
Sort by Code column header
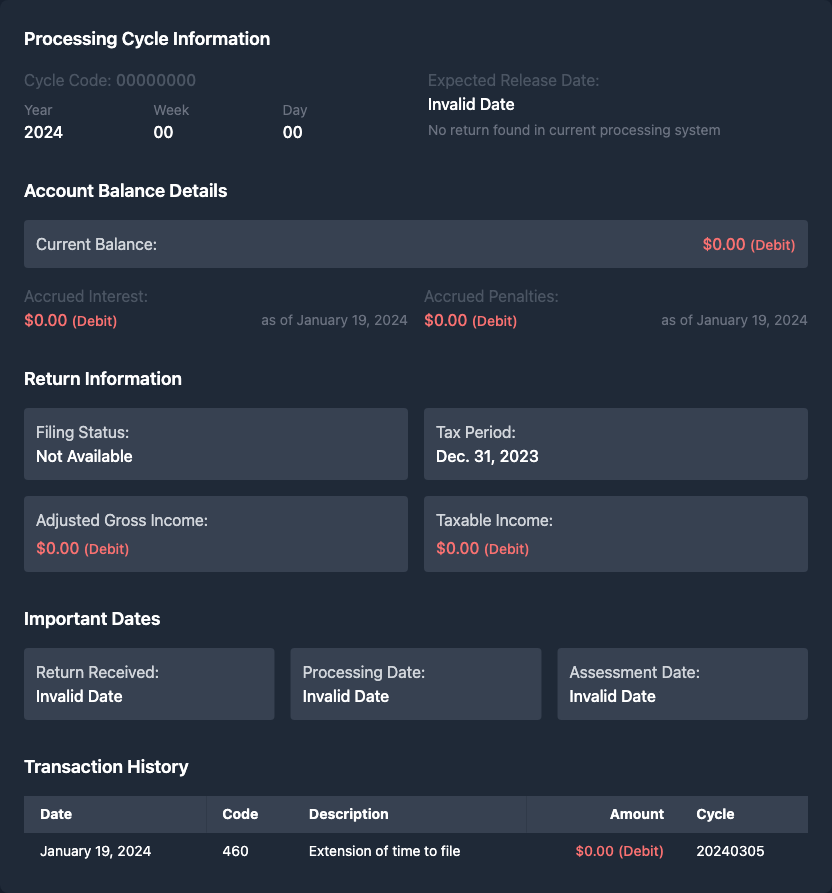click(x=240, y=814)
